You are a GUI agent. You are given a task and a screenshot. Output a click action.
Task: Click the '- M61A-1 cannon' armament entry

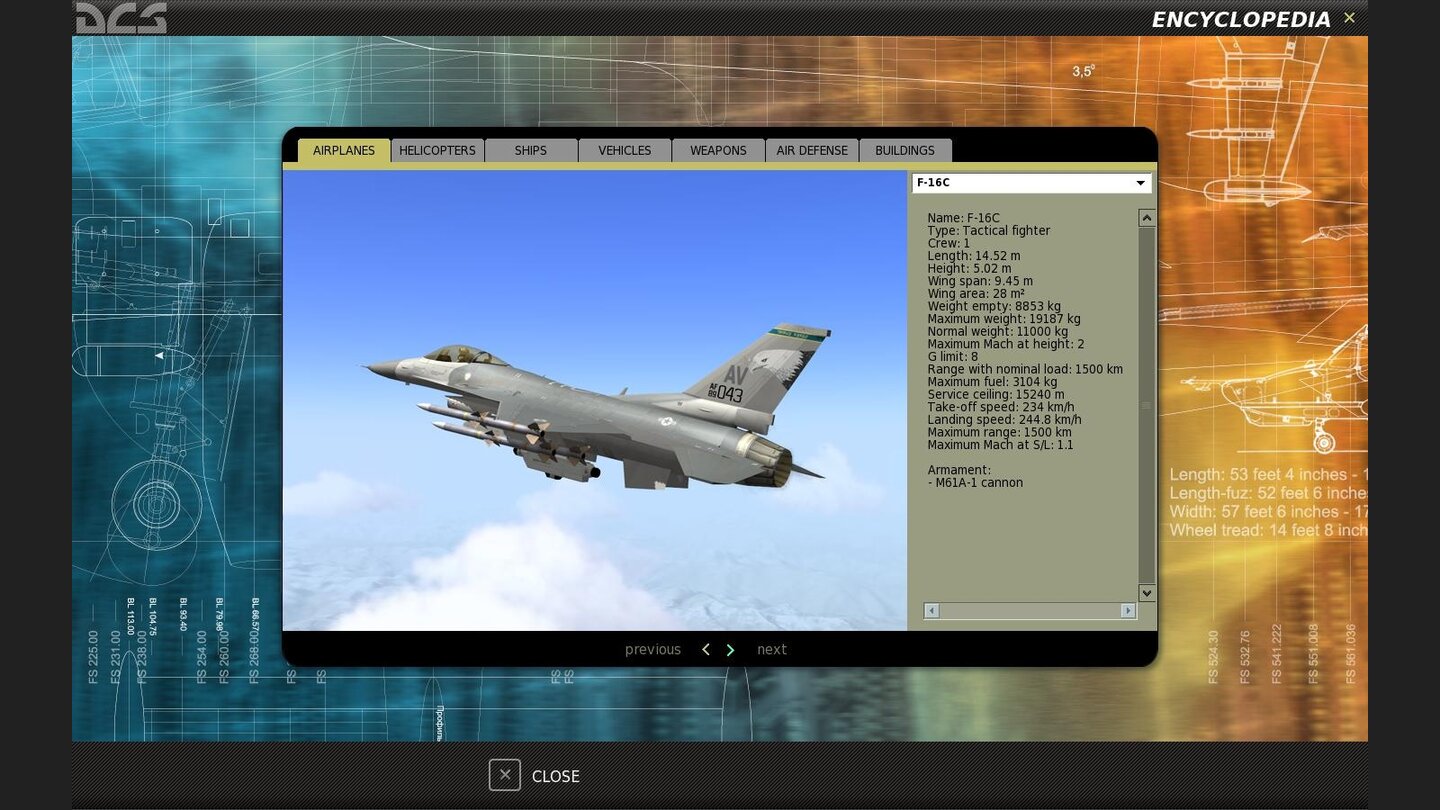tap(975, 483)
